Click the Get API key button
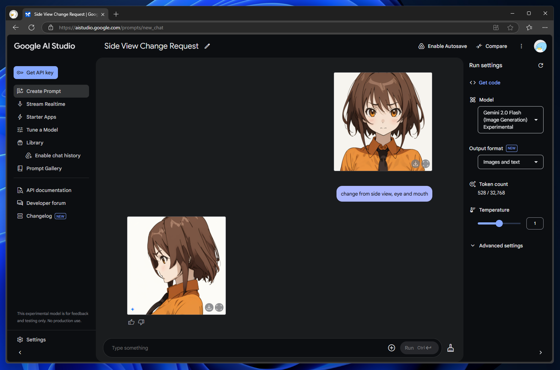Viewport: 560px width, 370px height. (x=36, y=72)
